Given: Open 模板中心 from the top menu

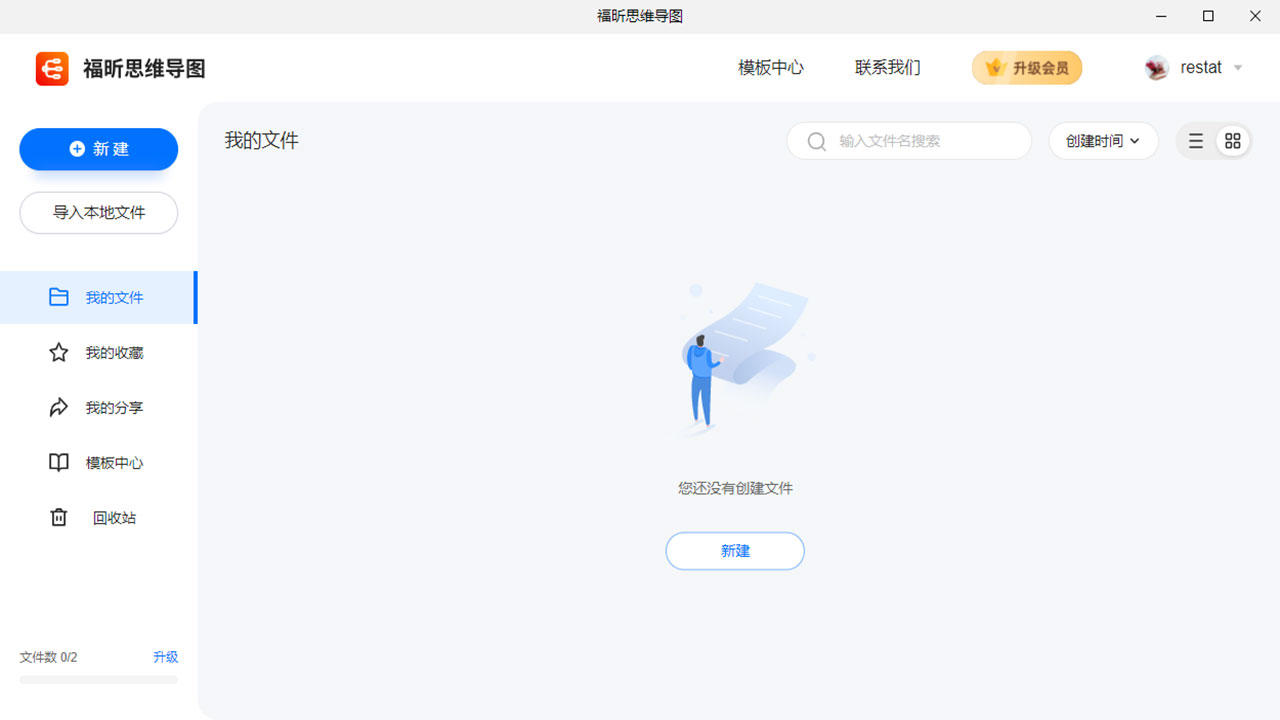Looking at the screenshot, I should (x=770, y=67).
